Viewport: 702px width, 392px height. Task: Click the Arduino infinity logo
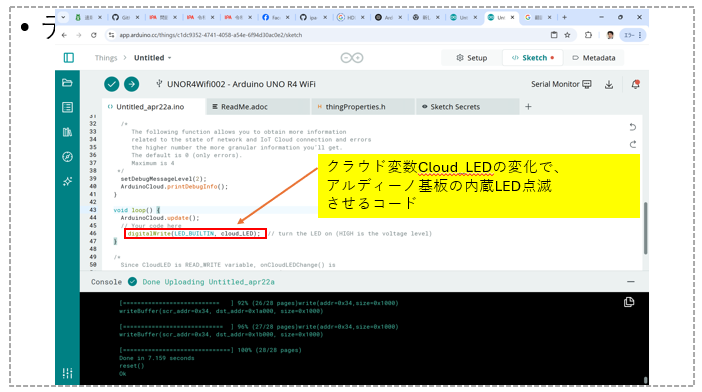352,58
